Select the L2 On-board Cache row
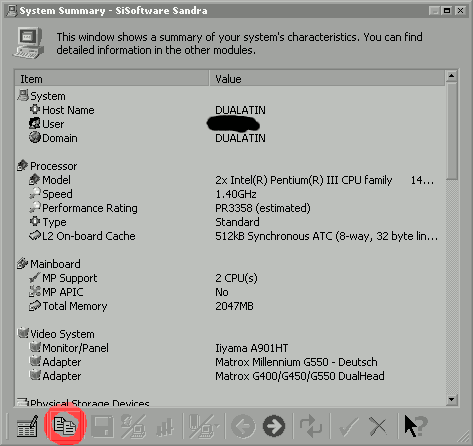473x446 pixels. pyautogui.click(x=230, y=236)
